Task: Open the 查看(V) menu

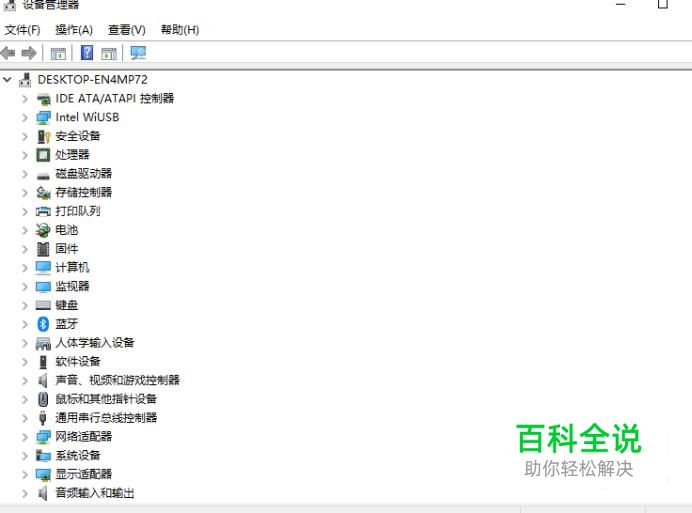Action: pos(127,30)
